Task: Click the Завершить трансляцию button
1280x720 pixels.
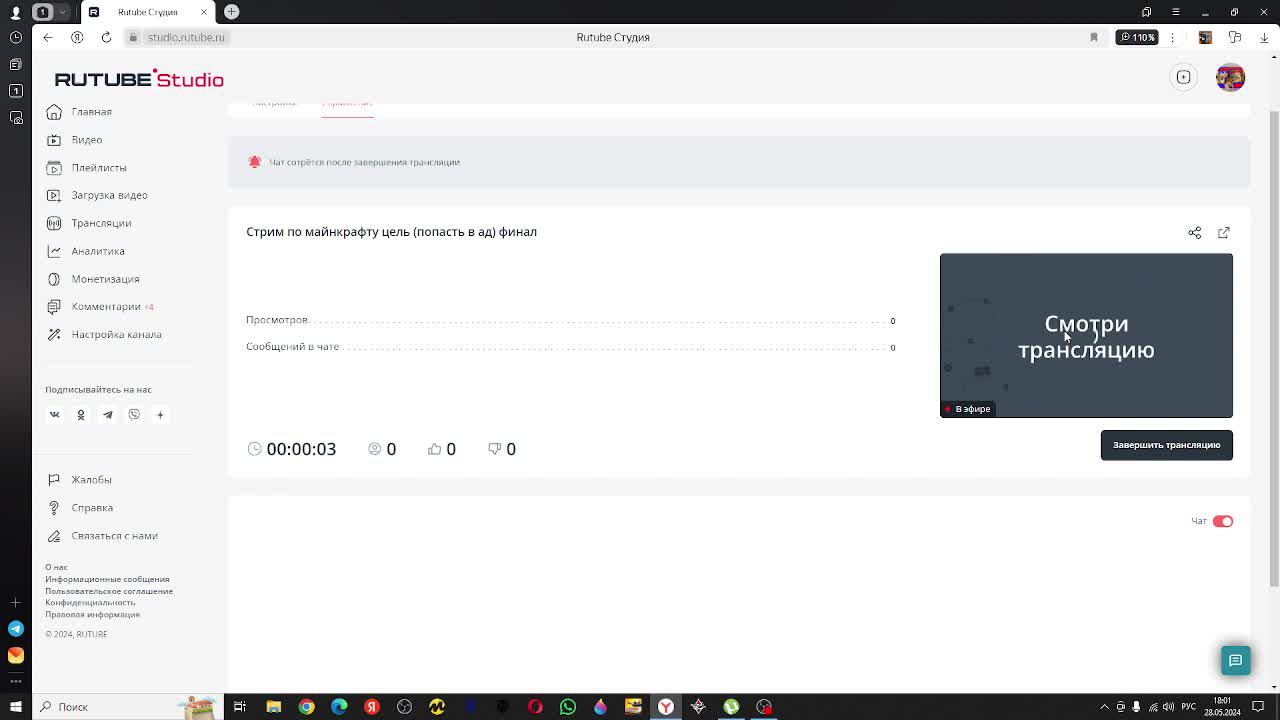Action: pos(1166,445)
